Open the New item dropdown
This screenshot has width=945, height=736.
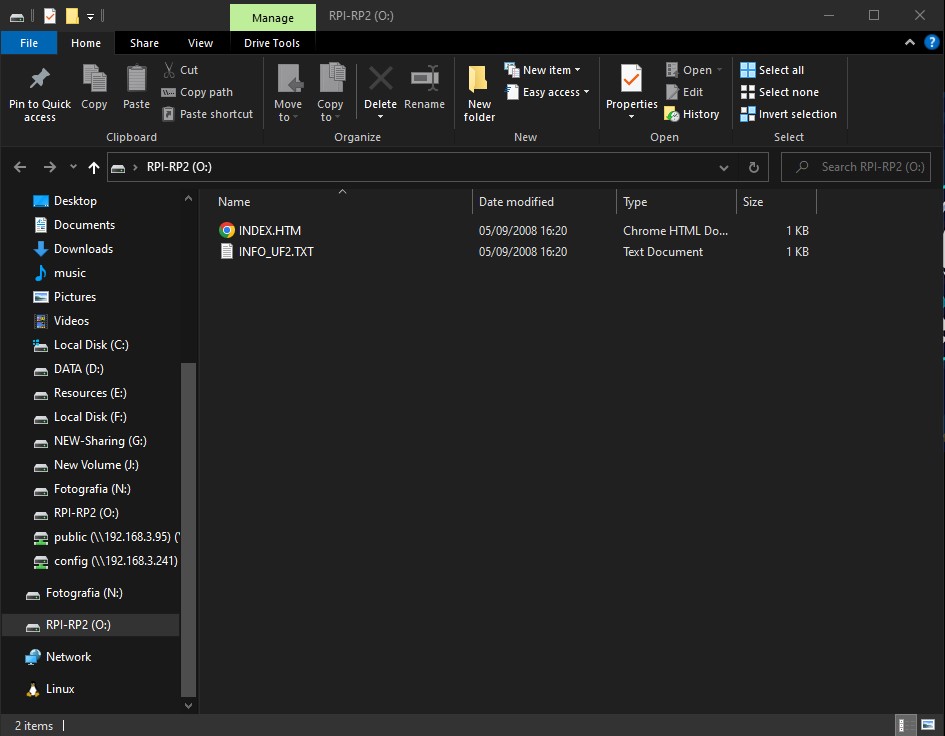pos(542,70)
